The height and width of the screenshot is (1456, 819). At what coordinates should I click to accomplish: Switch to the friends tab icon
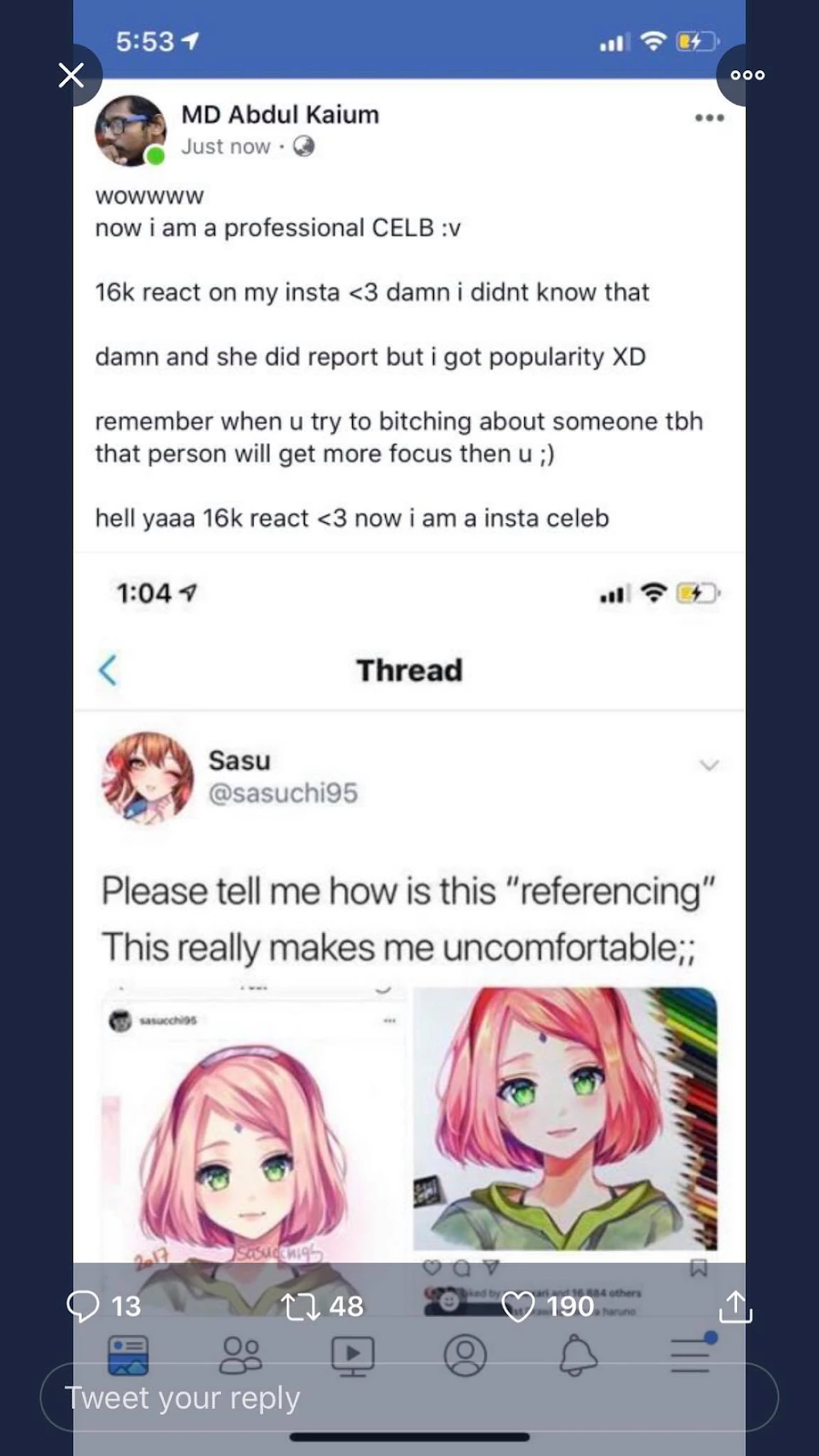click(x=240, y=1356)
